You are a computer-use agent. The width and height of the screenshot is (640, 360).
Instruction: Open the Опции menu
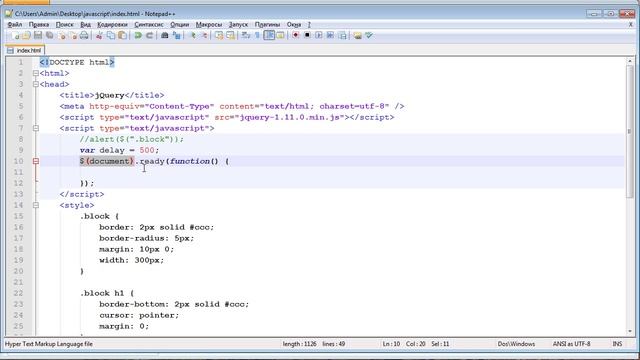coord(180,24)
